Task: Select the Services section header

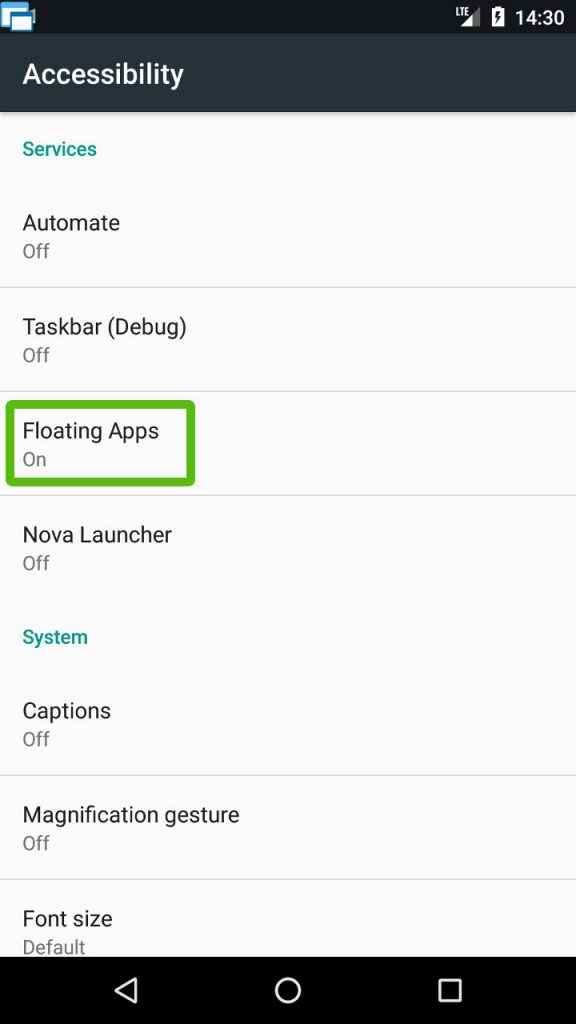Action: pyautogui.click(x=59, y=148)
